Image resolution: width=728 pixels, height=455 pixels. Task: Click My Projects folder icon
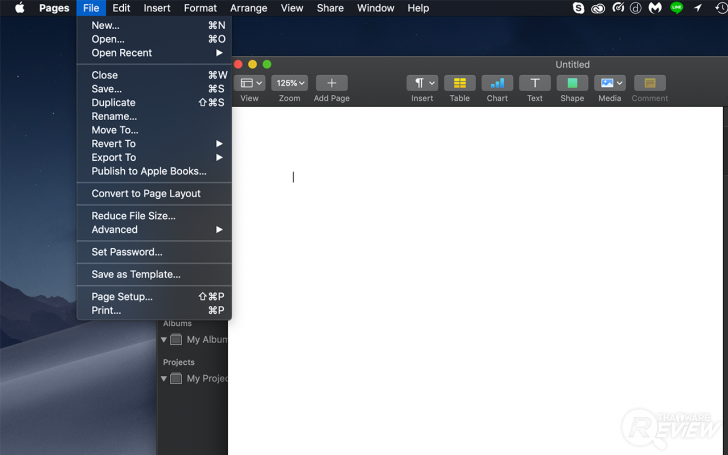click(x=176, y=378)
